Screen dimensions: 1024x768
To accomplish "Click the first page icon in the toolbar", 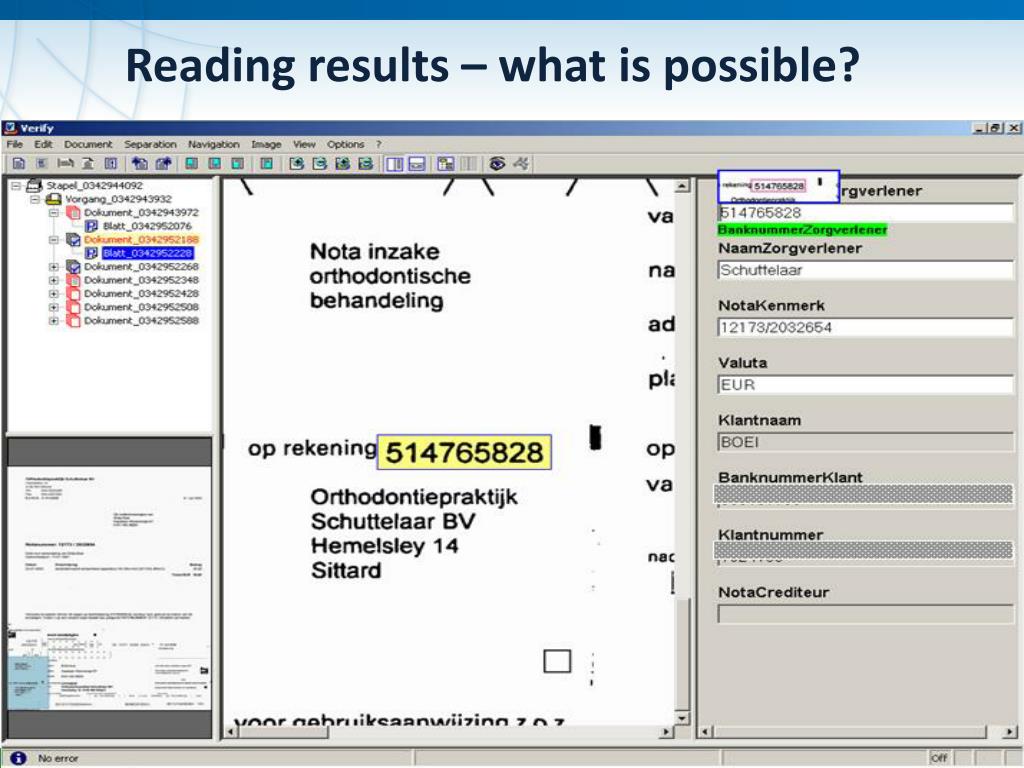I will (x=19, y=163).
